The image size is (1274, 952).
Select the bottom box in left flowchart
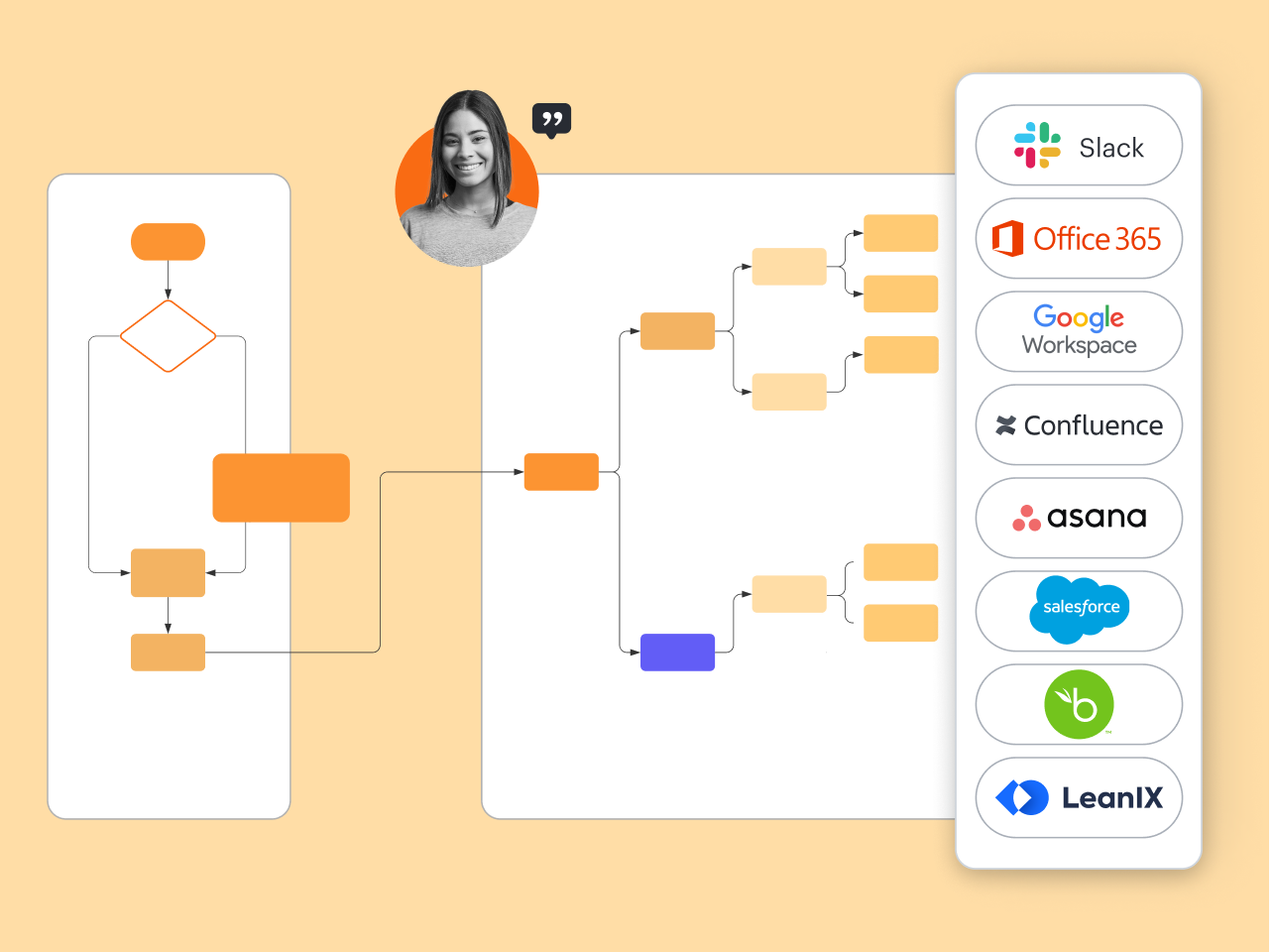click(x=168, y=653)
